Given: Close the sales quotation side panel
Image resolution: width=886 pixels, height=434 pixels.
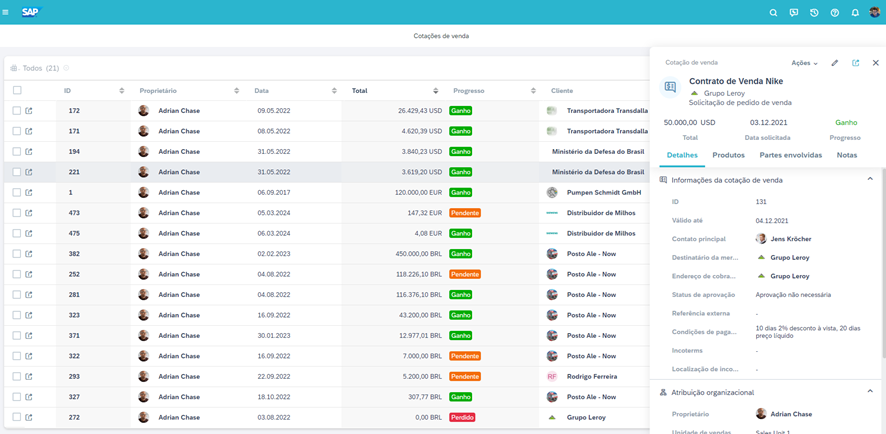Looking at the screenshot, I should click(876, 63).
